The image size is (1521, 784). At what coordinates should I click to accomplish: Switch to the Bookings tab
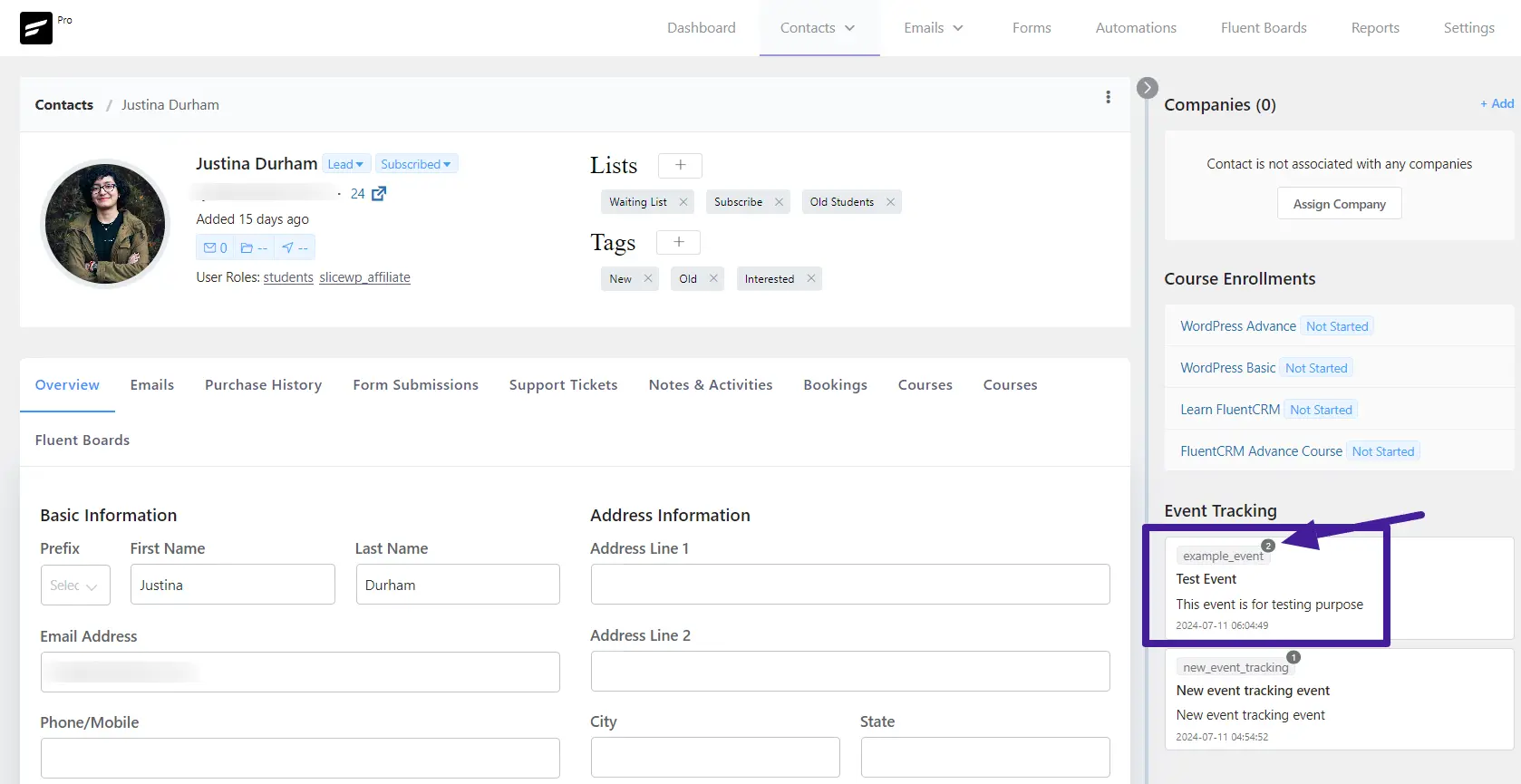tap(836, 385)
